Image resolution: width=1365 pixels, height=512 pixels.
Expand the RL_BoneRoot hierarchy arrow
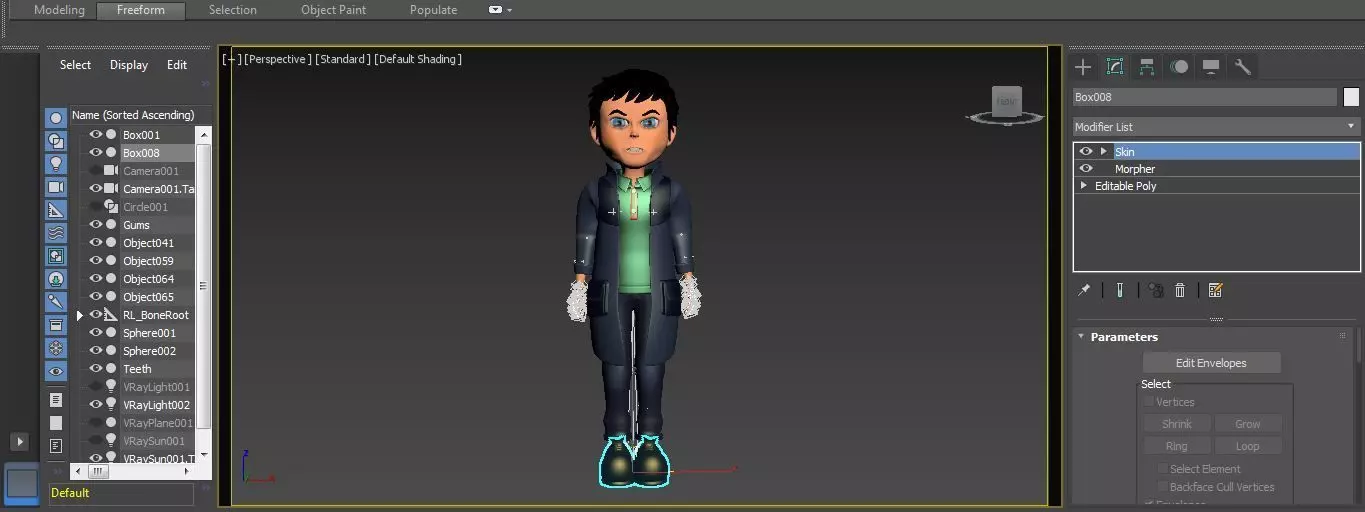coord(80,315)
